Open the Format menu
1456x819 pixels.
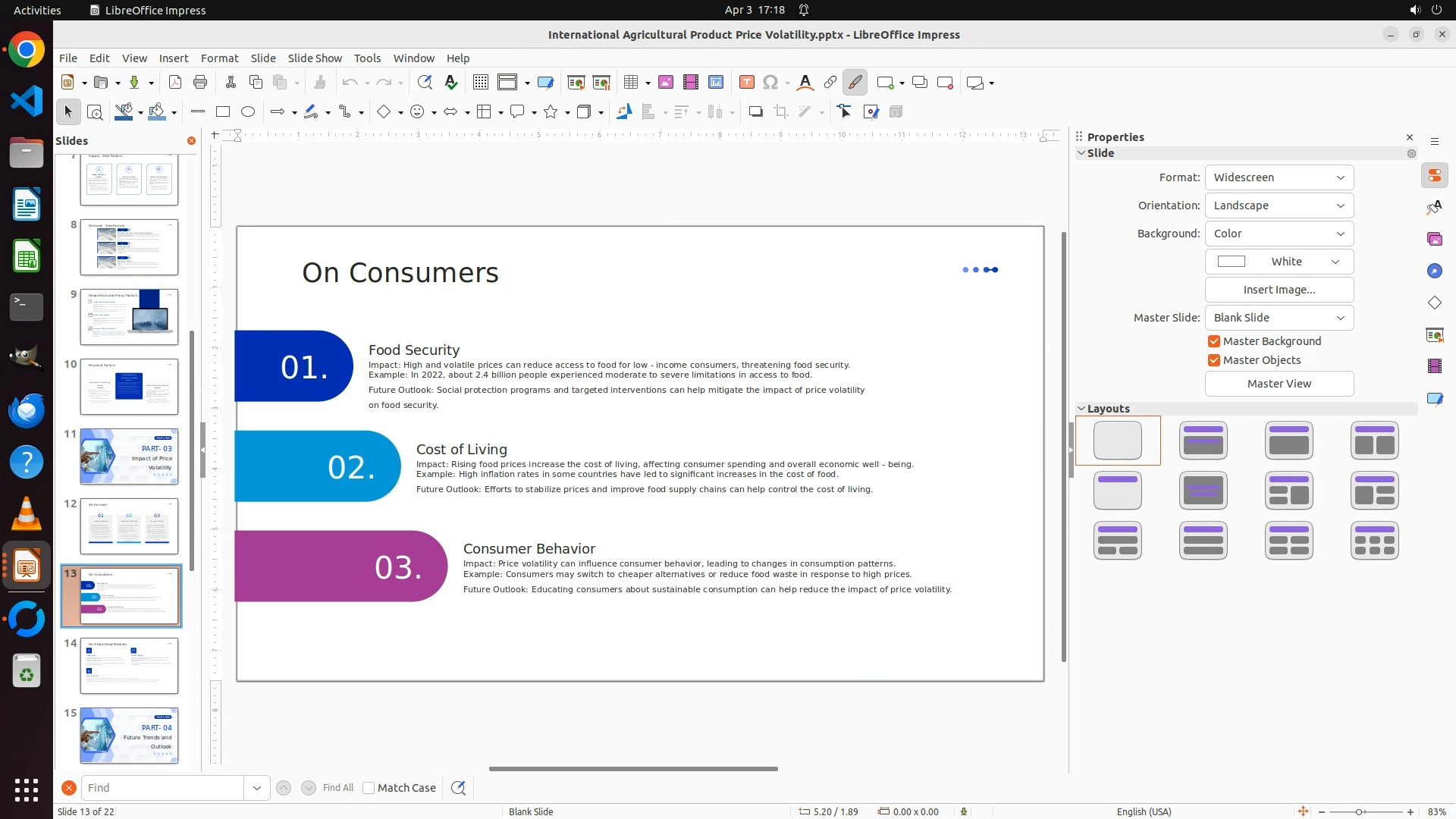219,58
